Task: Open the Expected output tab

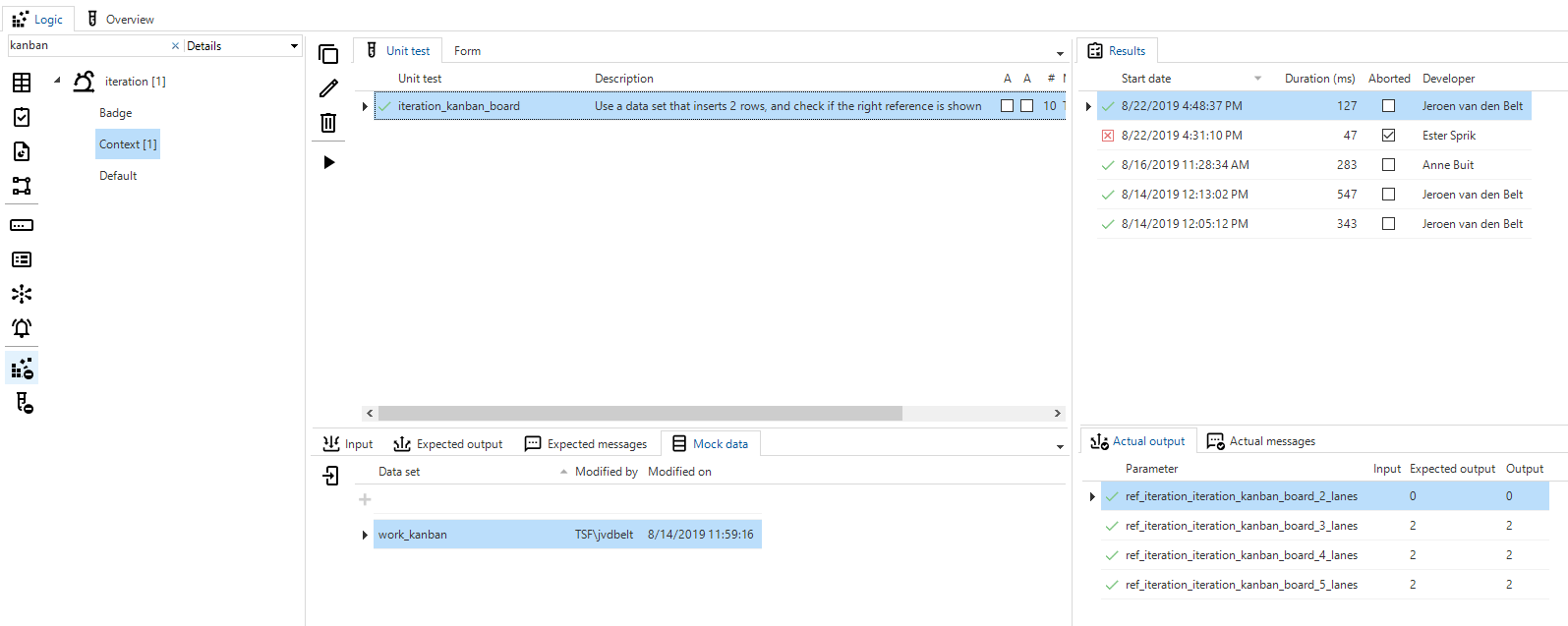Action: [448, 444]
